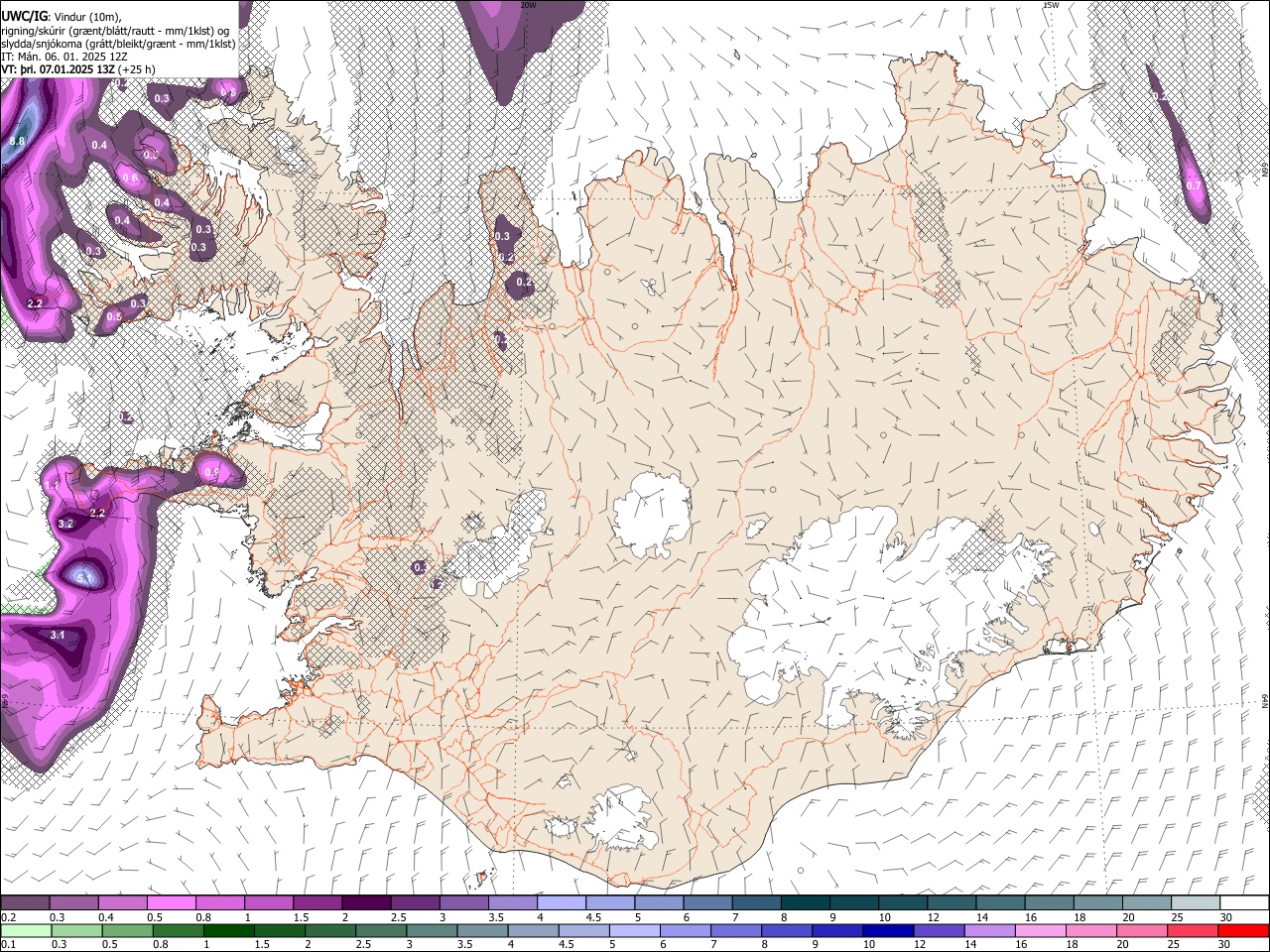Click the 'slydda/snjókoma' legend description line
This screenshot has height=952, width=1270.
click(118, 44)
